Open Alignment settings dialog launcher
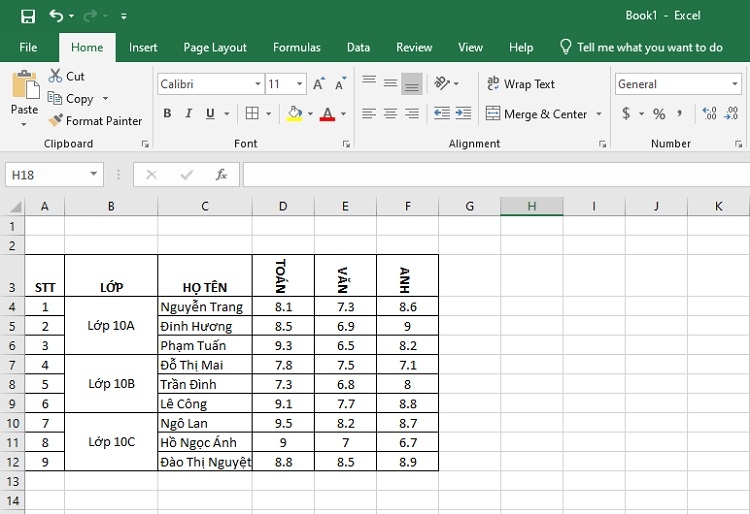750x514 pixels. (603, 144)
